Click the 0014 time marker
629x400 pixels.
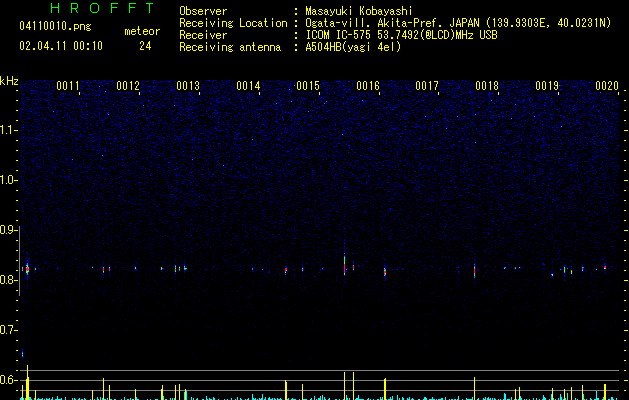(x=248, y=86)
